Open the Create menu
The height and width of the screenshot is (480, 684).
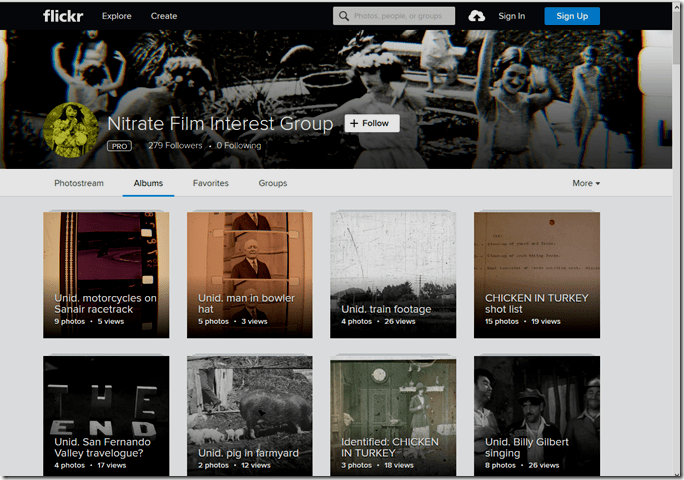coord(164,16)
